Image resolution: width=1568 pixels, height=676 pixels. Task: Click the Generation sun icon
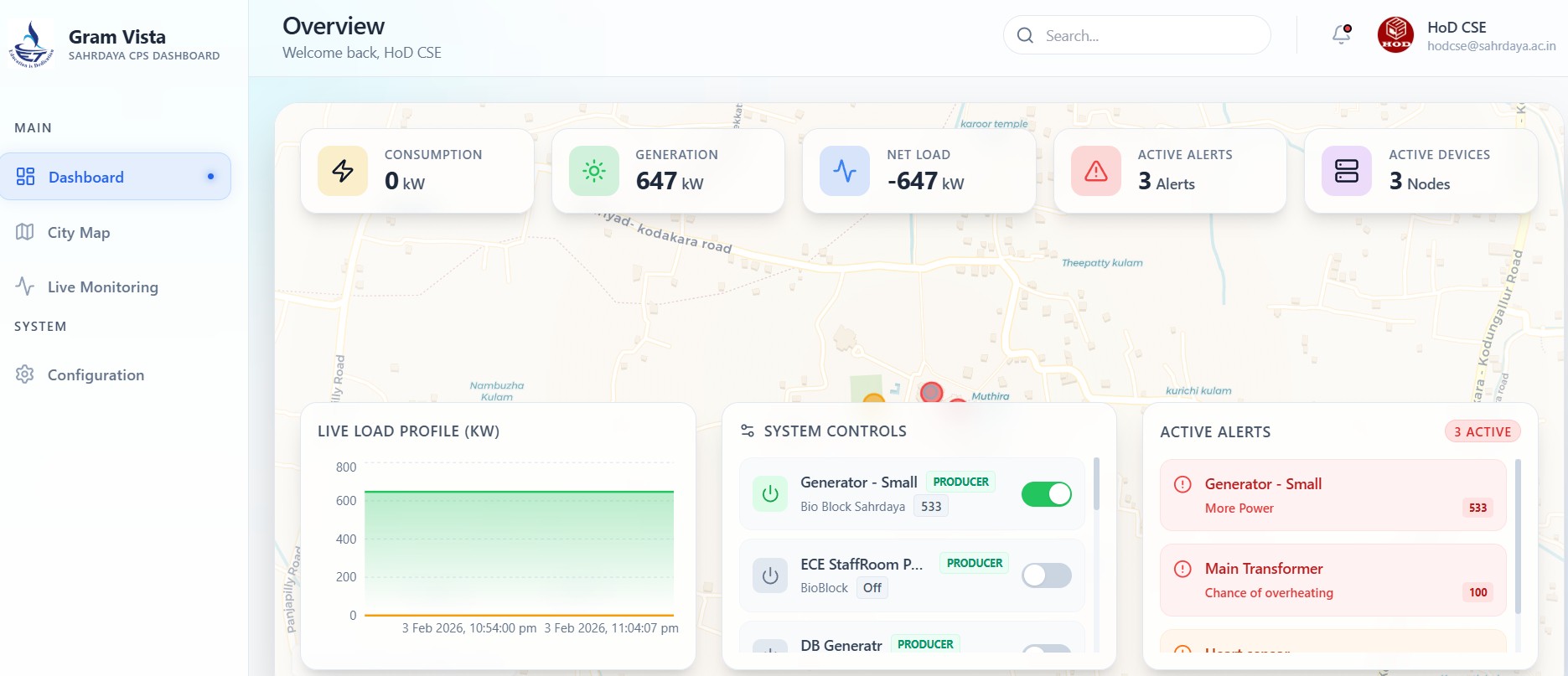(x=593, y=171)
